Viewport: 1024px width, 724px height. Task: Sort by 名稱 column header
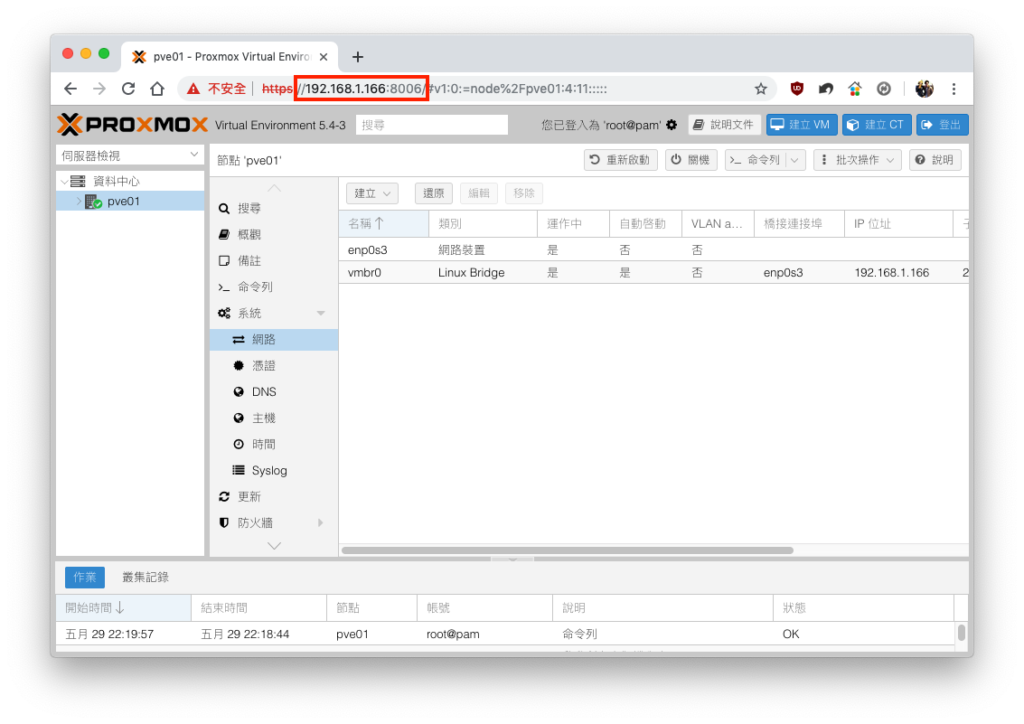(384, 224)
